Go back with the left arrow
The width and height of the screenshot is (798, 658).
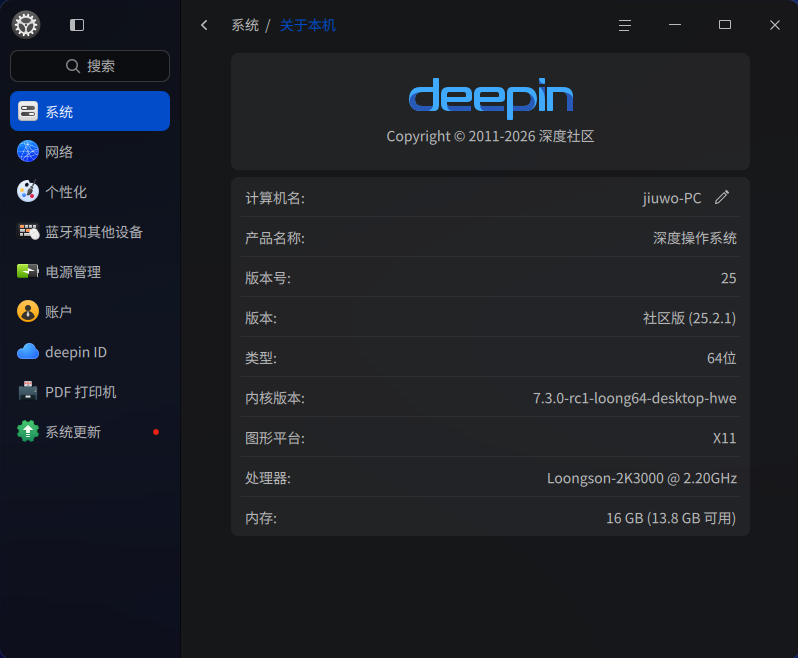[205, 25]
